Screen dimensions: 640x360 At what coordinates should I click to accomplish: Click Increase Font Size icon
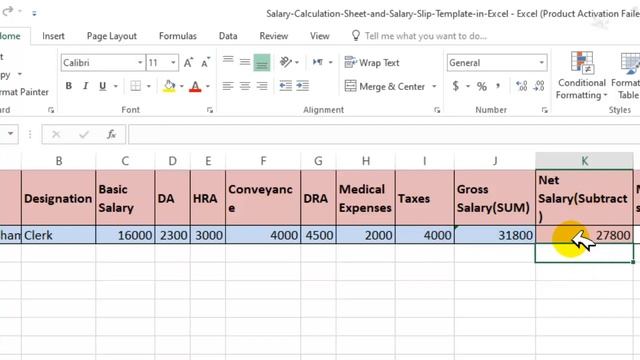click(188, 63)
